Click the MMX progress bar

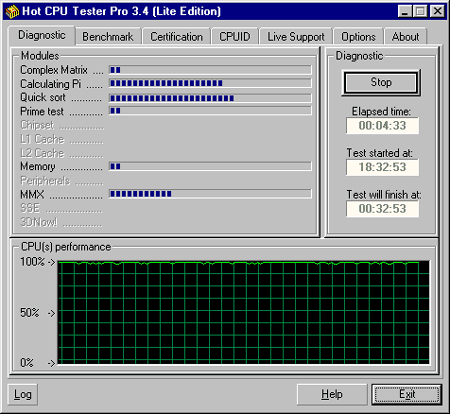[x=210, y=194]
